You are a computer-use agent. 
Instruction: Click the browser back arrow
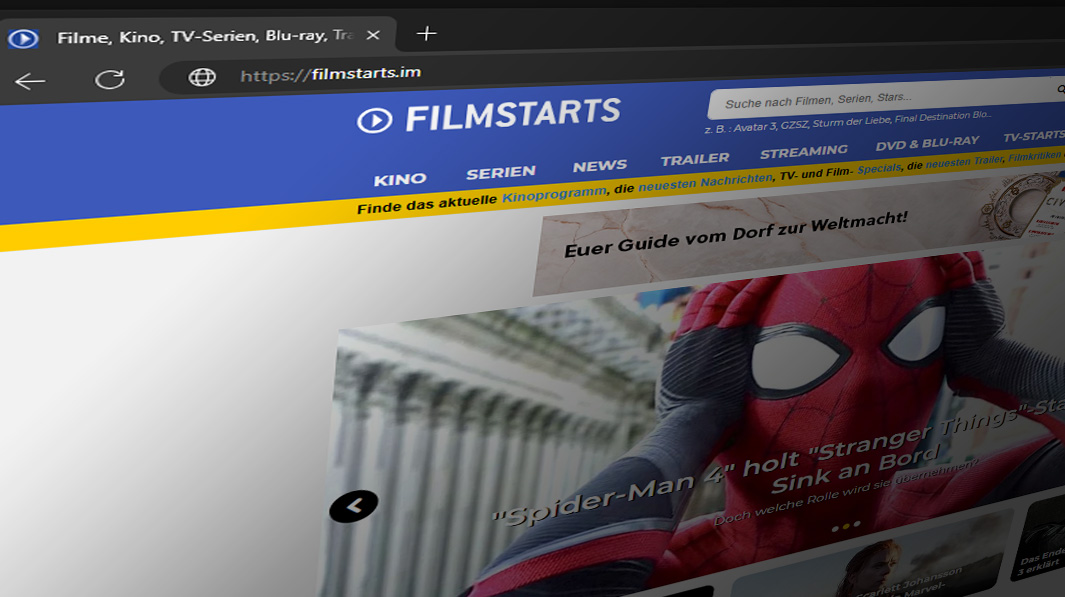(31, 80)
